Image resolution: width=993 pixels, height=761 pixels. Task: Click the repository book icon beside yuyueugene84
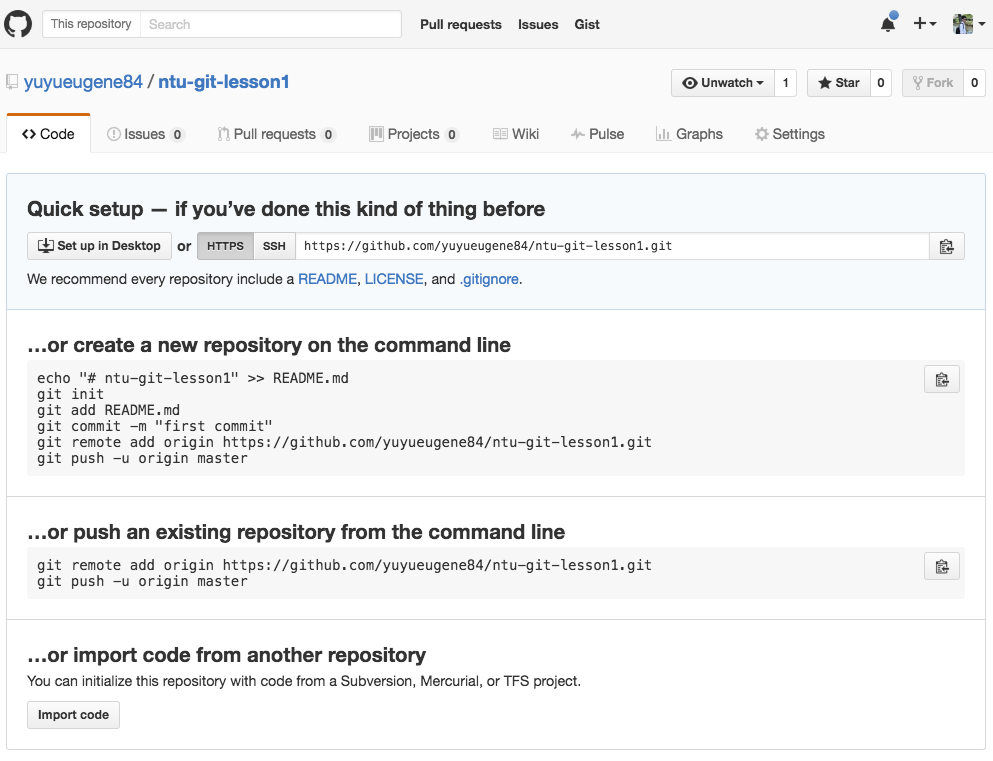pyautogui.click(x=12, y=82)
